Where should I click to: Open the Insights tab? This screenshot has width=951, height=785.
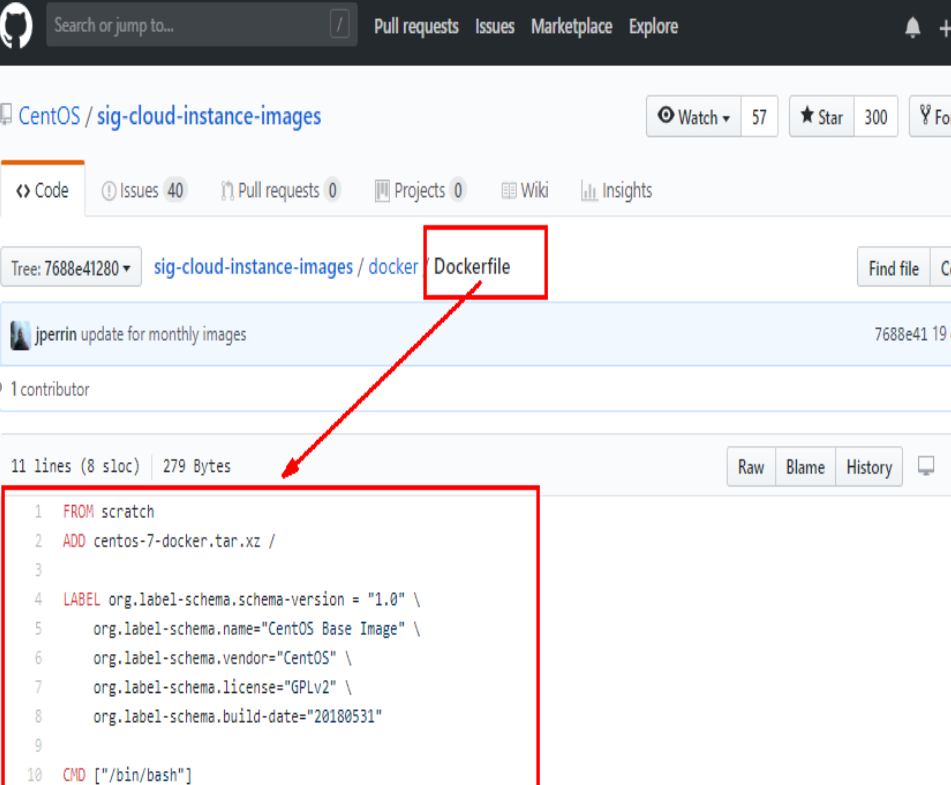616,190
